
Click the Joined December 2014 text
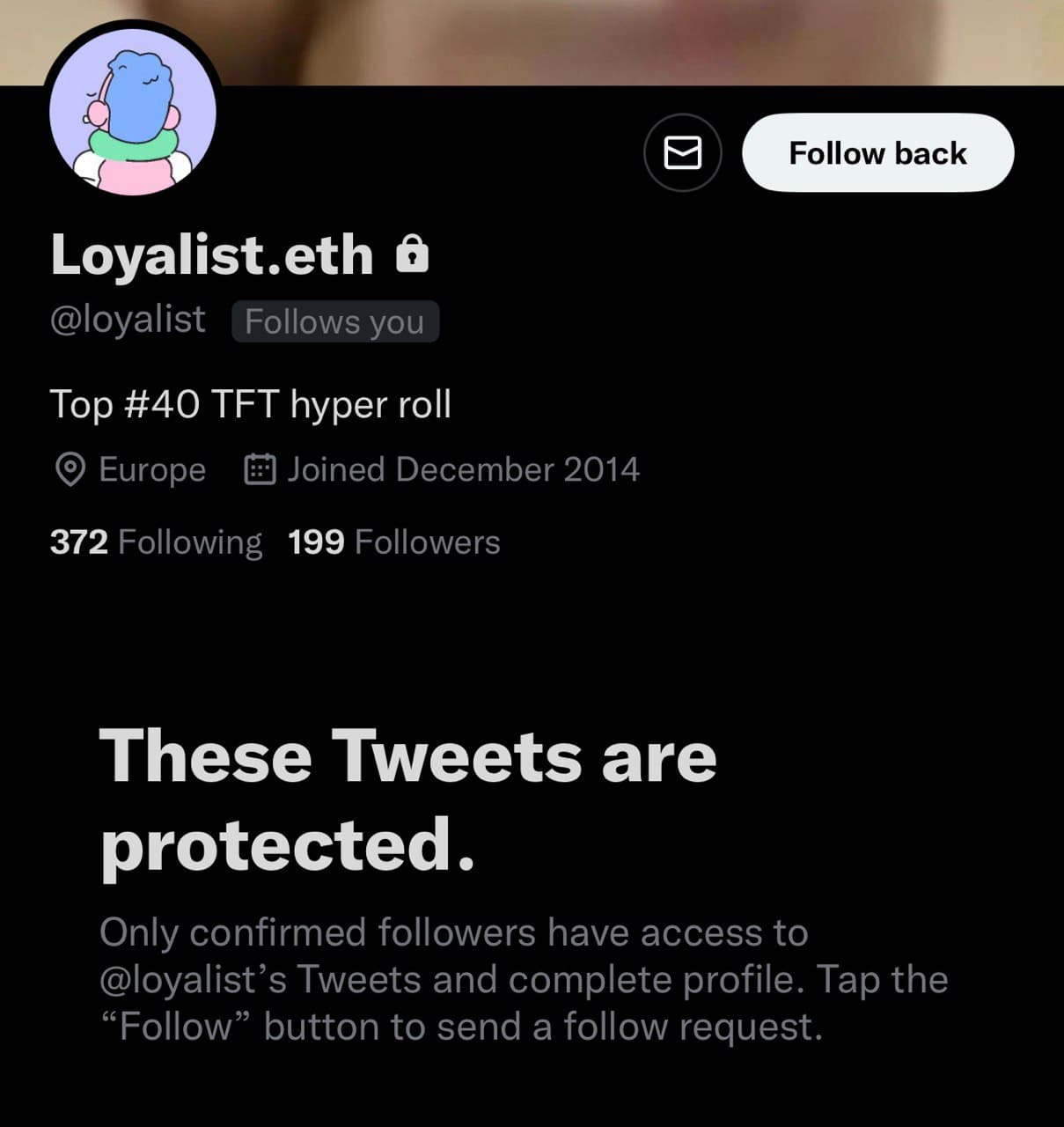point(463,469)
